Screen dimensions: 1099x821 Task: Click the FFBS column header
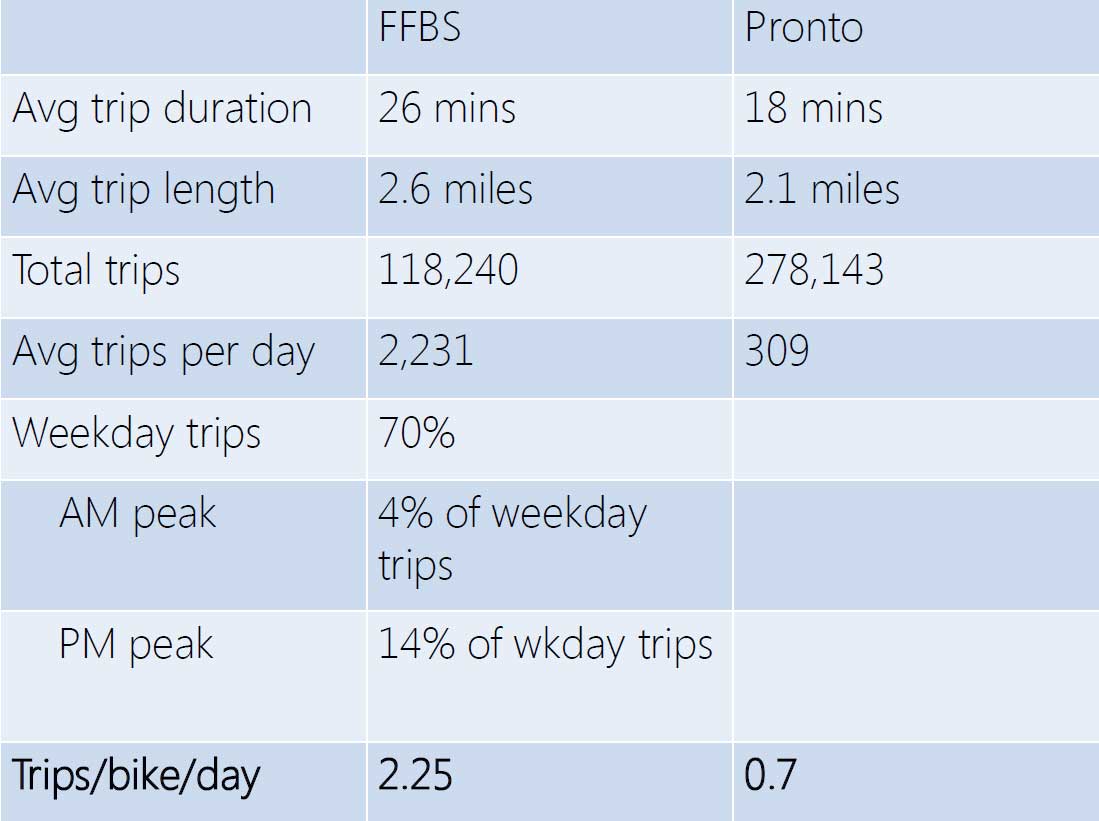click(x=419, y=28)
